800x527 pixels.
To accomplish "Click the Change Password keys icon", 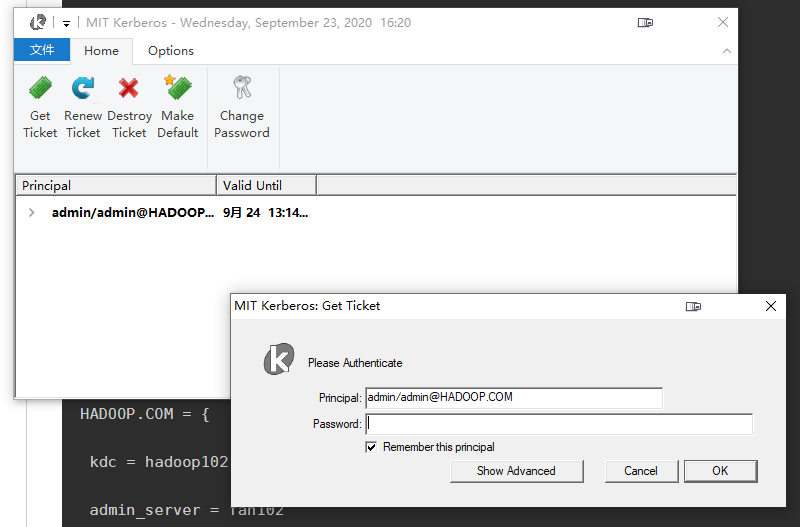I will pos(242,87).
